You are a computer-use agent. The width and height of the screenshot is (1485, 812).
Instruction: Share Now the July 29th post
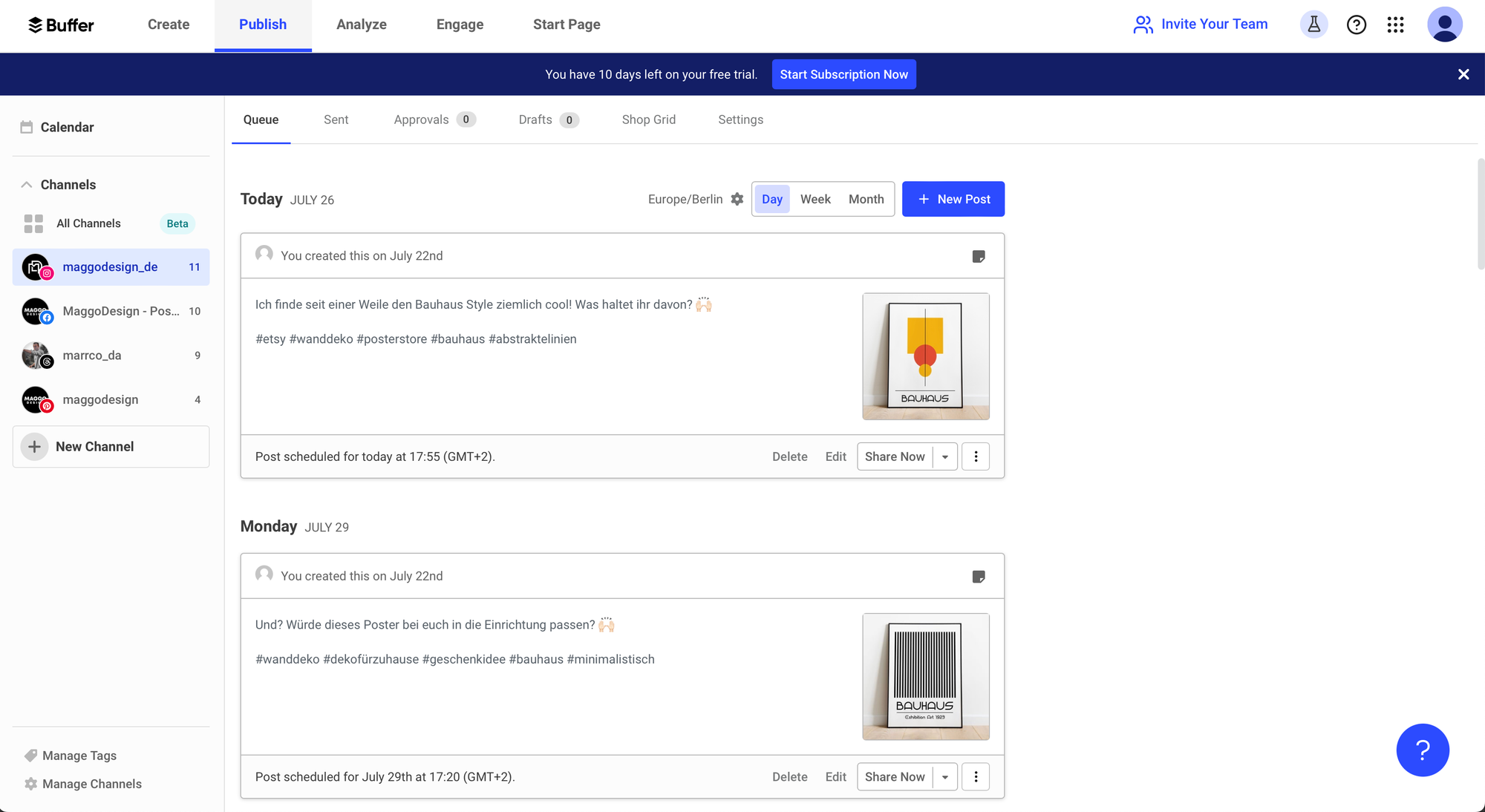(895, 776)
